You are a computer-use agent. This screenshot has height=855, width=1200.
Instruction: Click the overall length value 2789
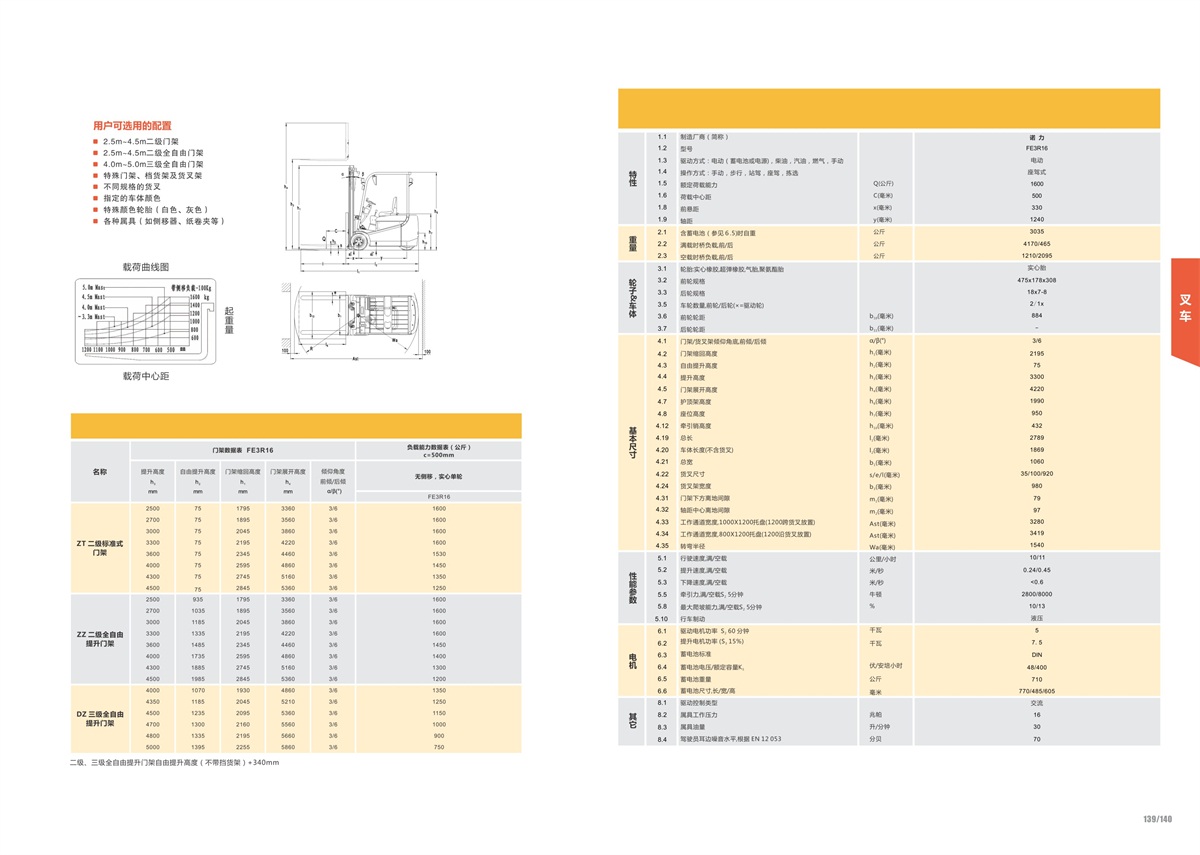[1036, 438]
